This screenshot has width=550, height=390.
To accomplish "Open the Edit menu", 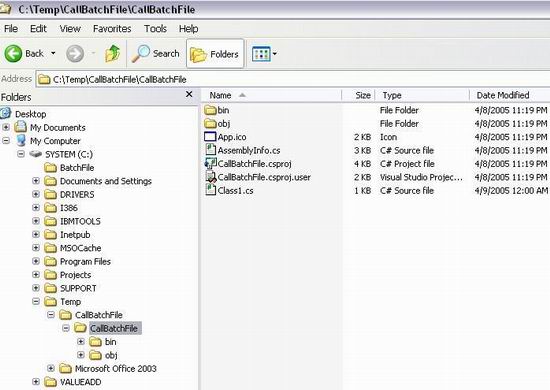I will (38, 28).
